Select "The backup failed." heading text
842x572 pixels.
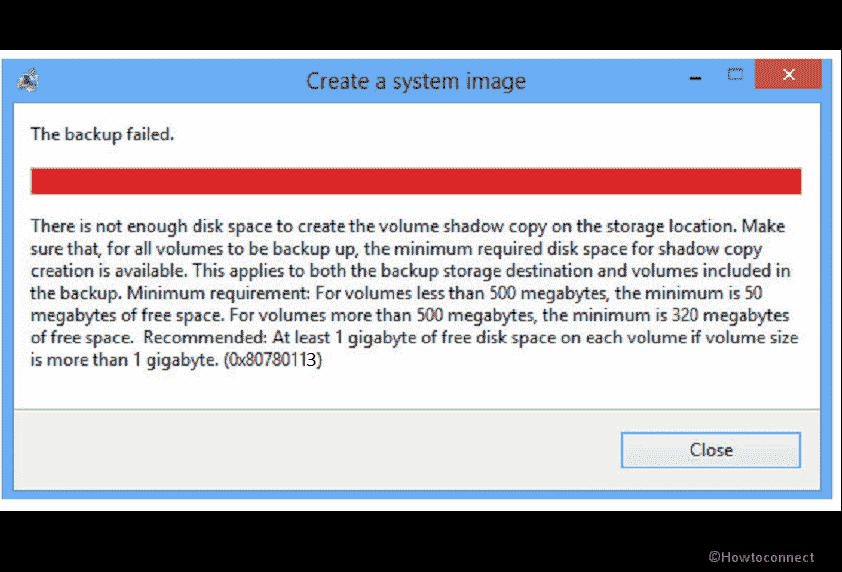tap(102, 133)
